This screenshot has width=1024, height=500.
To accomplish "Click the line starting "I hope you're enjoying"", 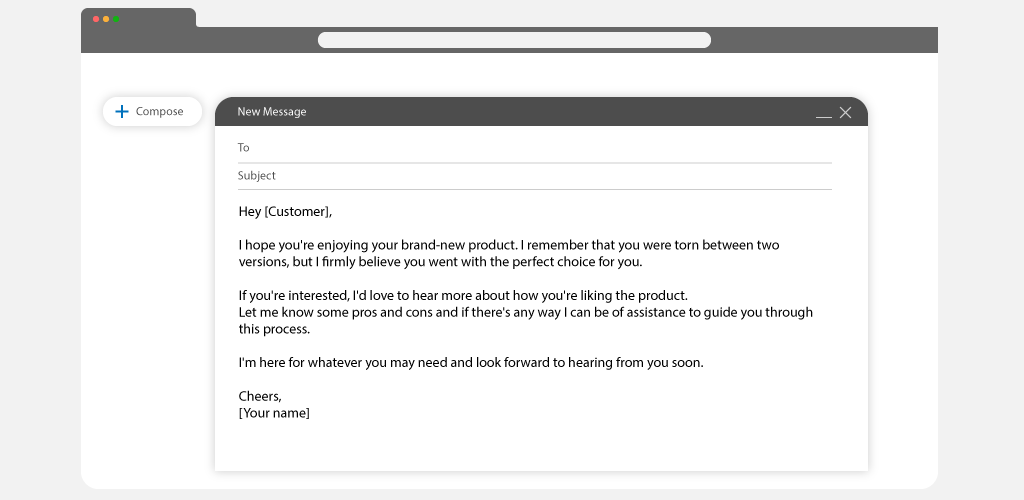I will [509, 245].
